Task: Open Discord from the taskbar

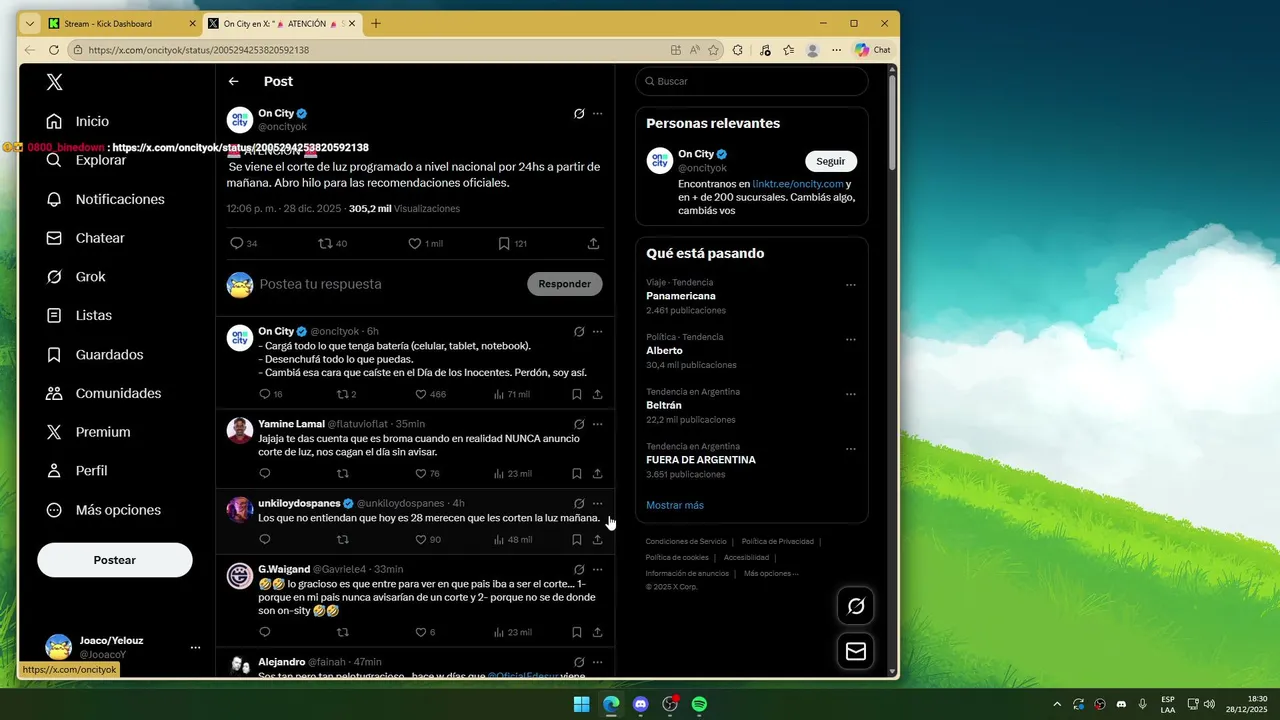Action: (641, 704)
